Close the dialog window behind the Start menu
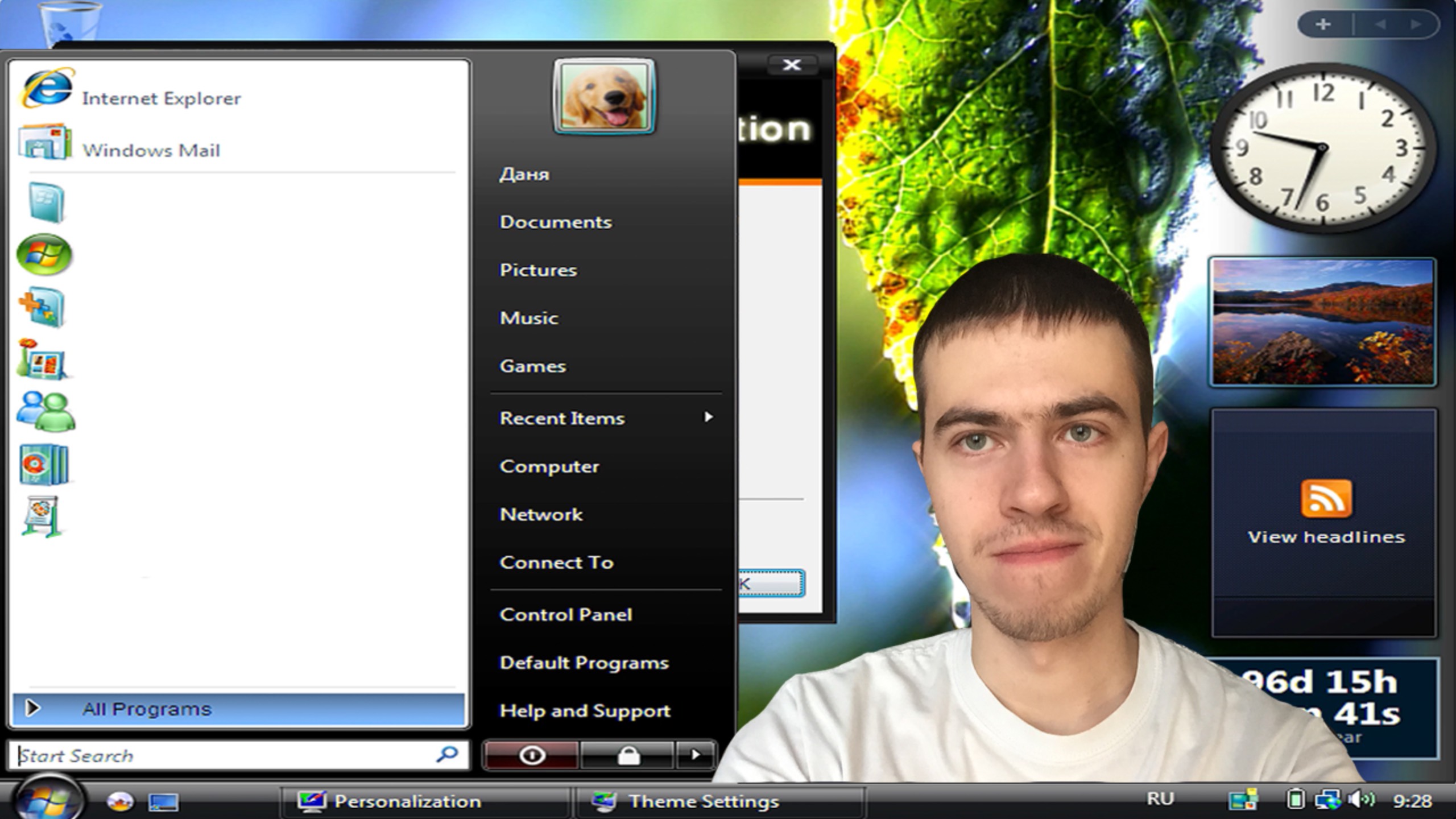 tap(792, 65)
